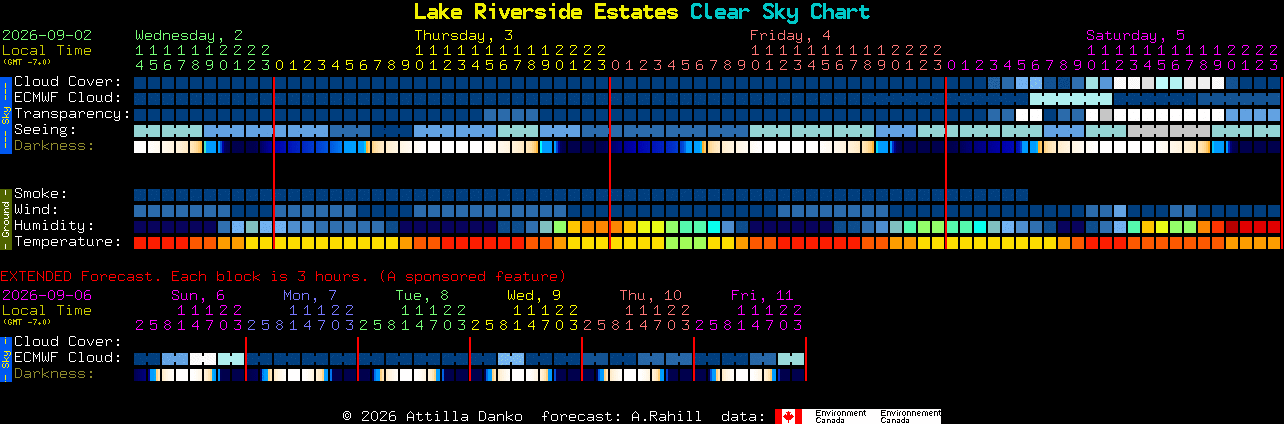Select the Transparency row label
The width and height of the screenshot is (1284, 424).
pos(72,113)
